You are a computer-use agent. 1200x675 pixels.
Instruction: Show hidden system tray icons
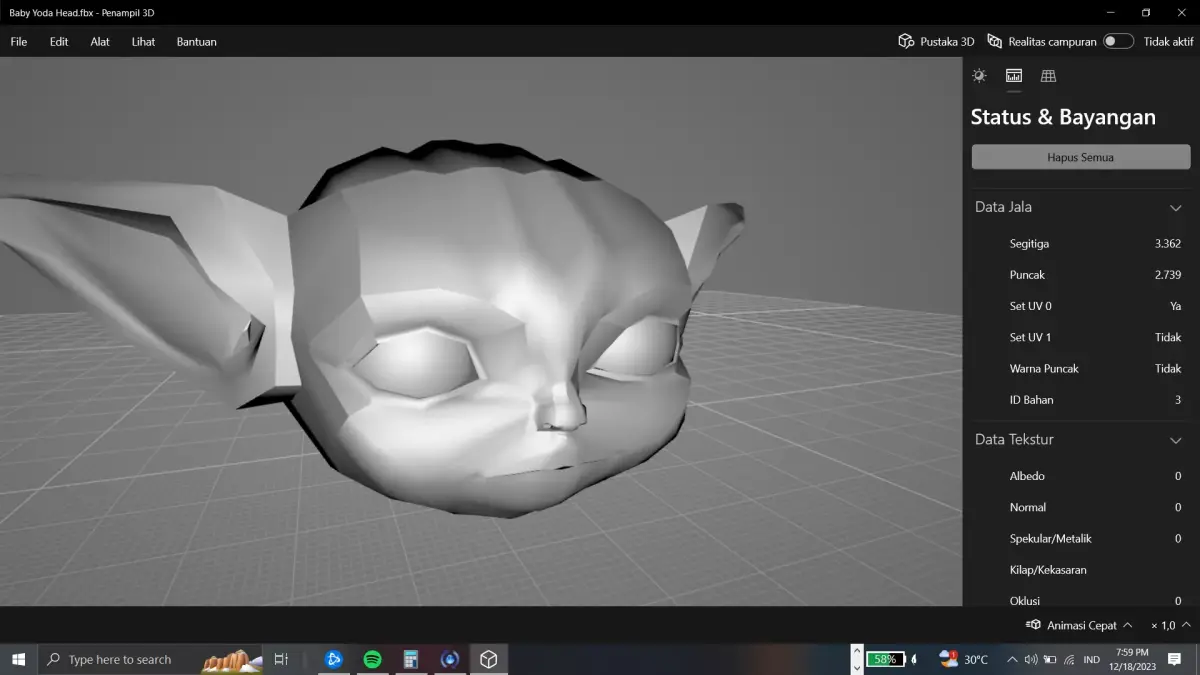[x=1012, y=659]
